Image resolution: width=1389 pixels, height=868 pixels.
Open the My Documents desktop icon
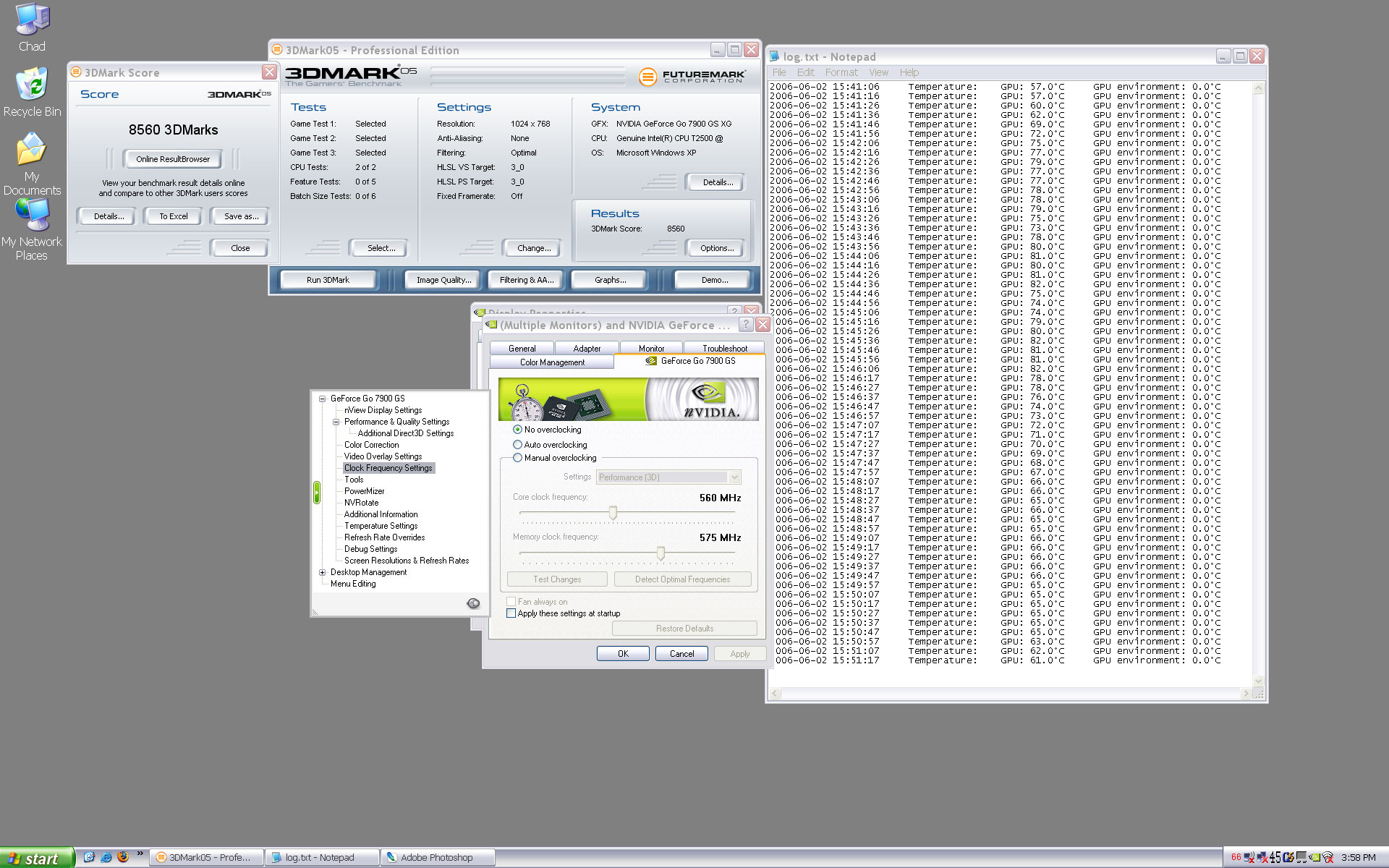coord(32,164)
